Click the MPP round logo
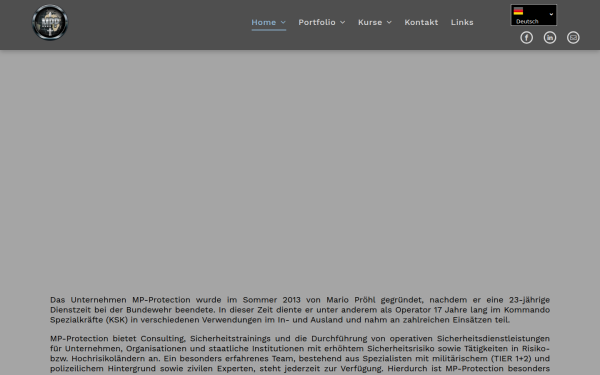600x375 pixels. click(x=50, y=22)
